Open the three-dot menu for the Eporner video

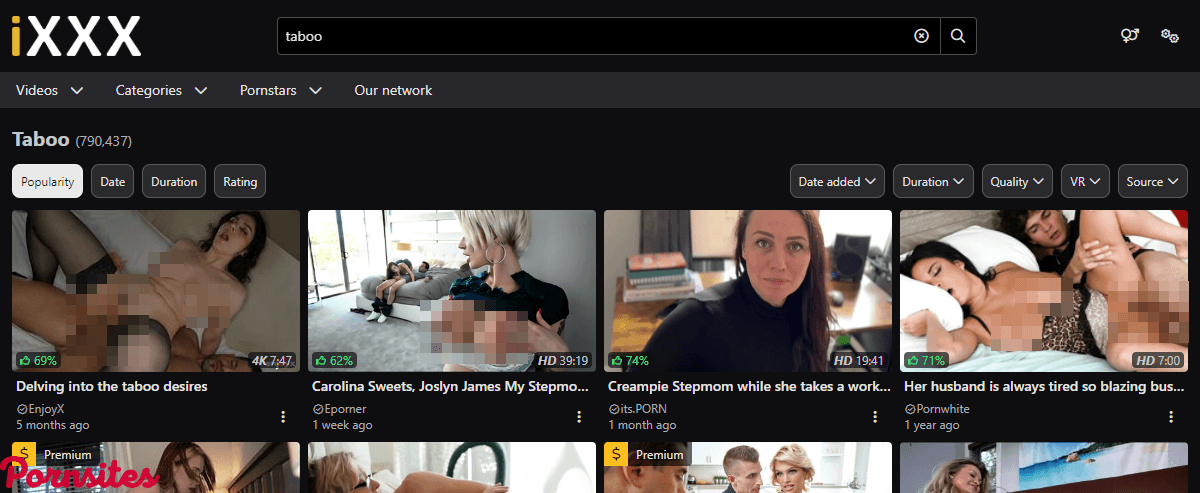(579, 416)
